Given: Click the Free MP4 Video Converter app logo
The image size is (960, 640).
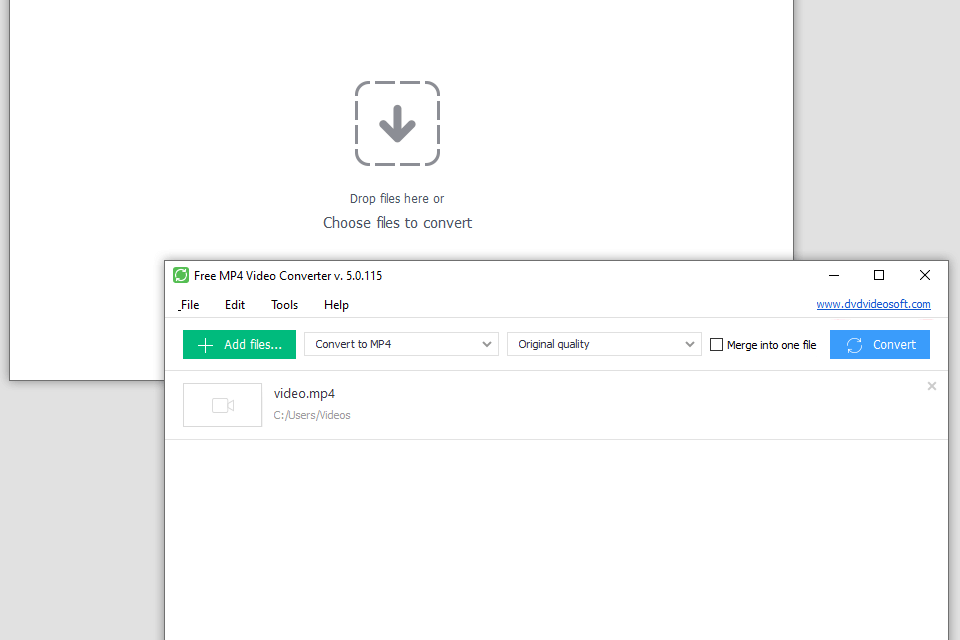Looking at the screenshot, I should (x=181, y=275).
